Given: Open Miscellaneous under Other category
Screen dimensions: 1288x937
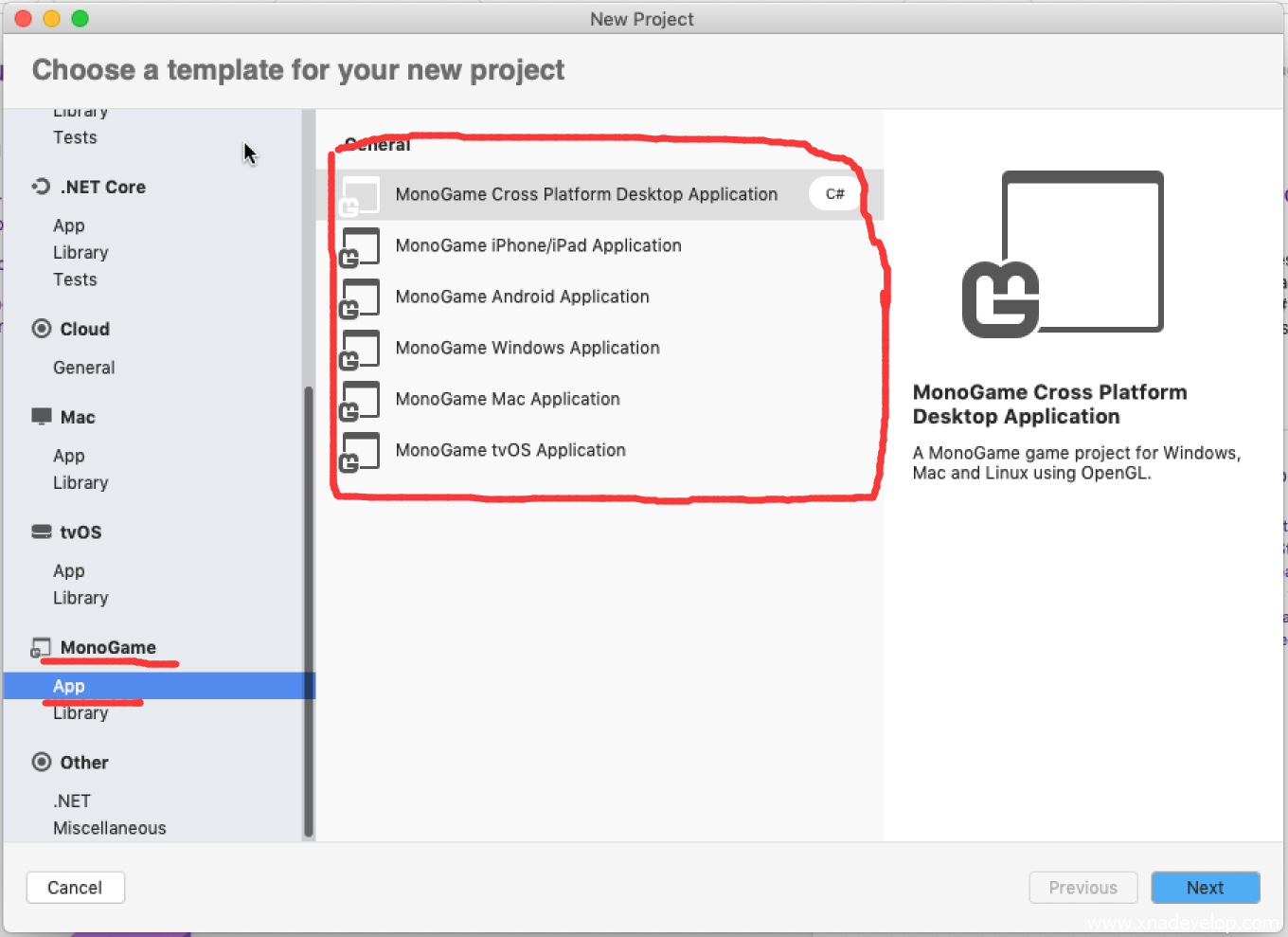Looking at the screenshot, I should tap(110, 828).
